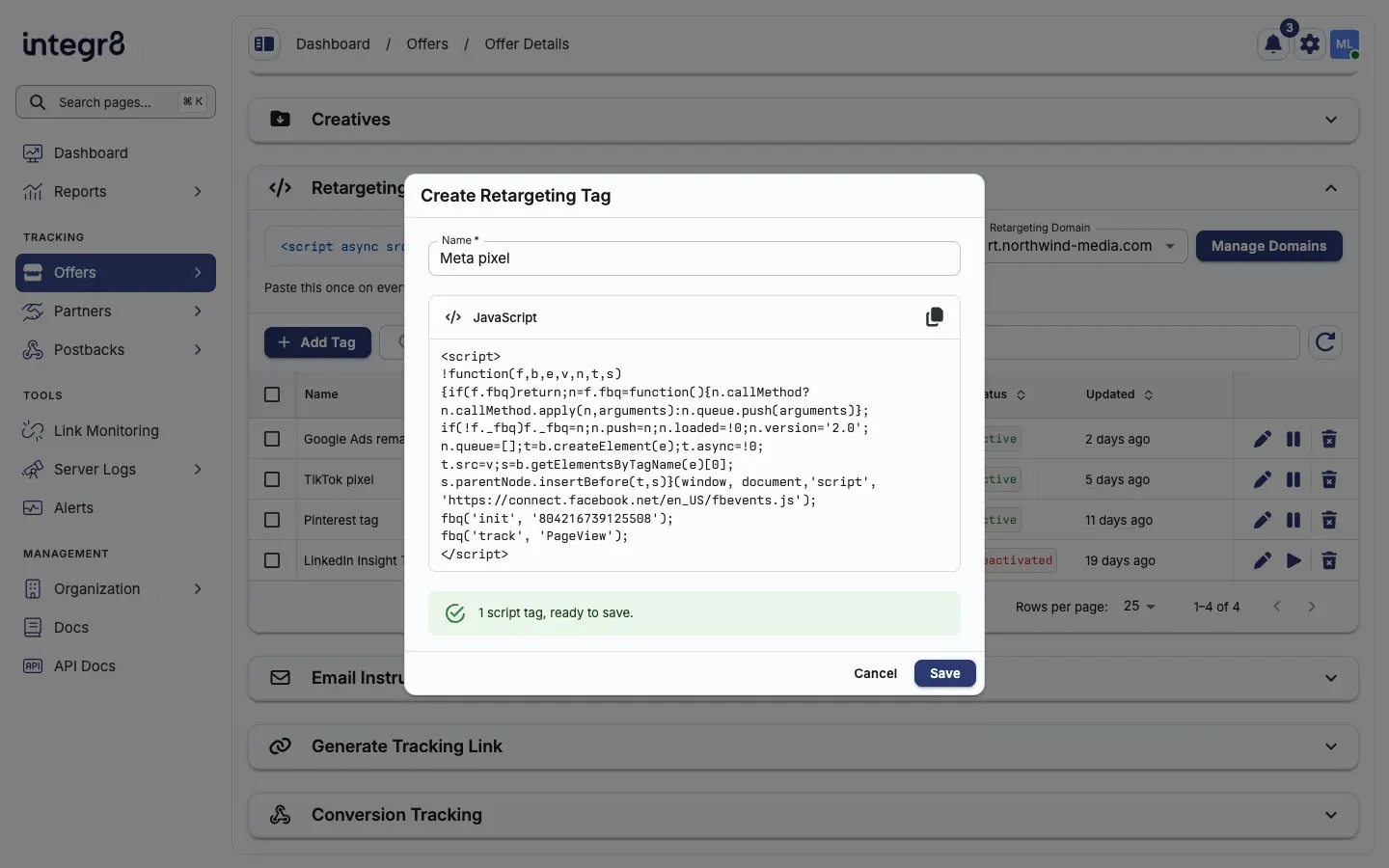The width and height of the screenshot is (1389, 868).
Task: Open Reports sidebar menu
Action: pyautogui.click(x=116, y=192)
